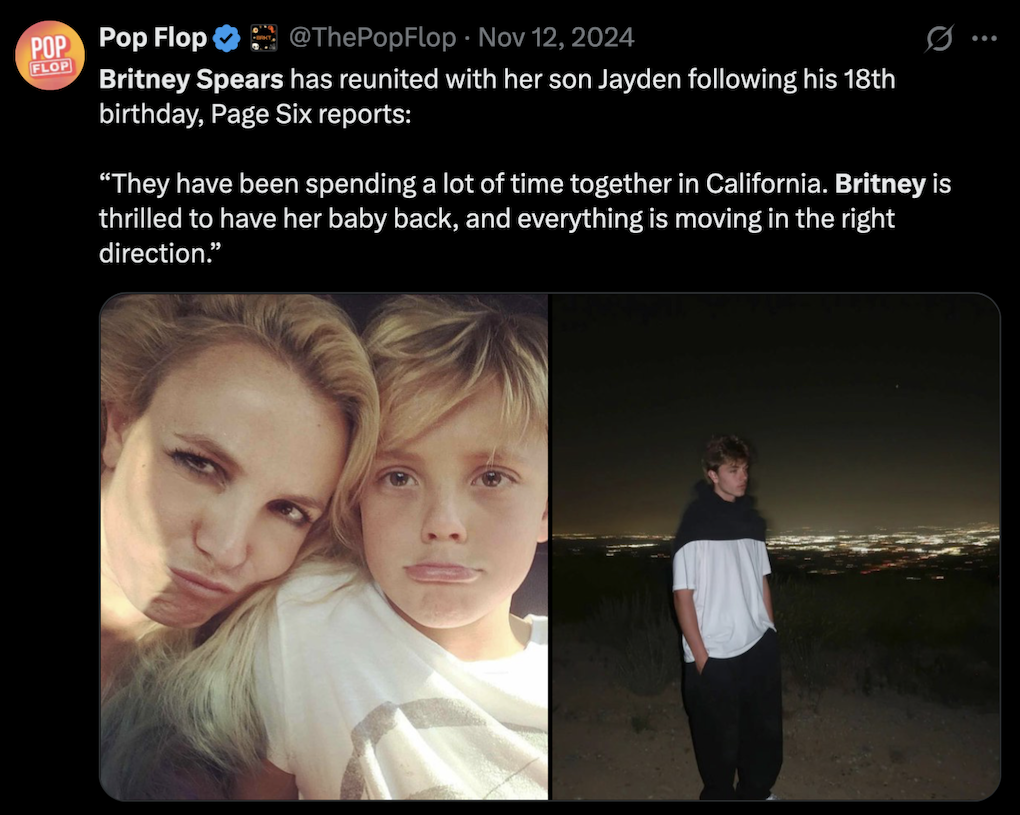This screenshot has width=1020, height=815.
Task: Open the Pop Flop profile avatar
Action: (49, 55)
